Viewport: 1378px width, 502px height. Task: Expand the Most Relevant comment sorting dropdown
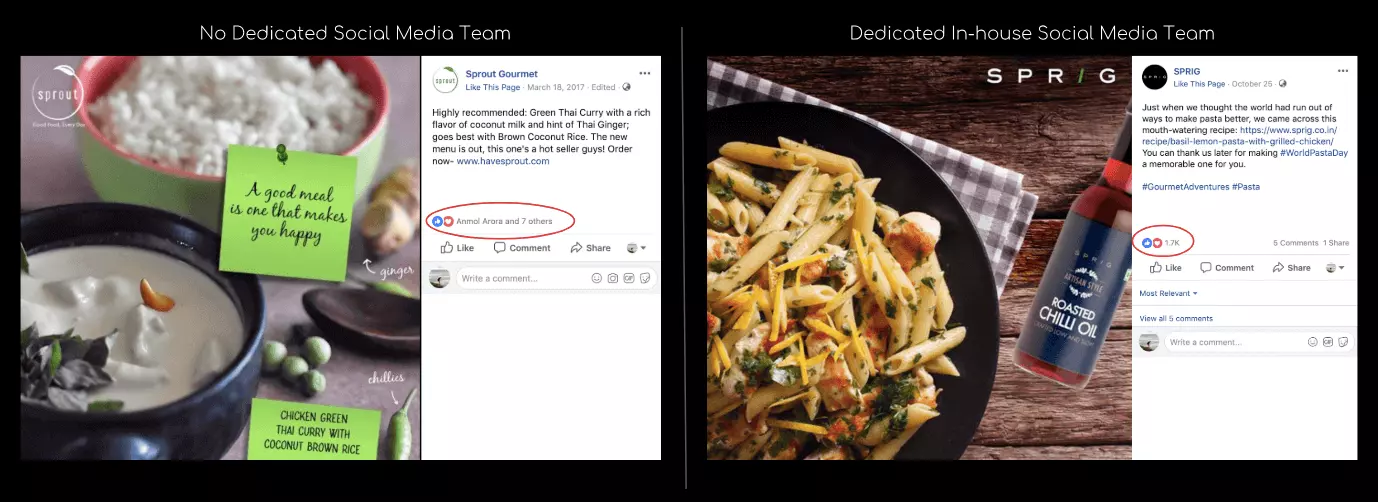1168,293
